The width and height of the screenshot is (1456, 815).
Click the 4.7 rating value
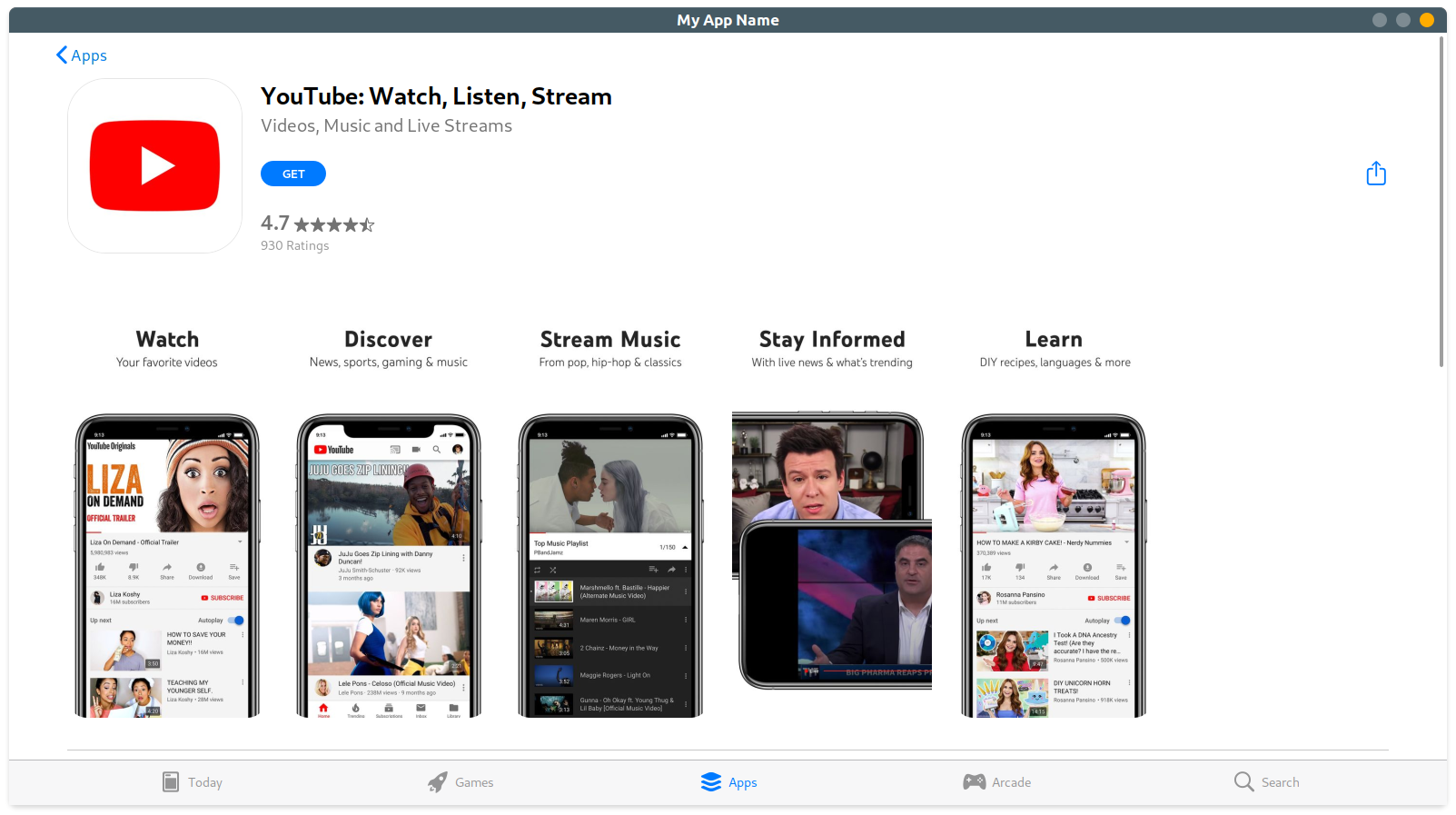point(275,224)
